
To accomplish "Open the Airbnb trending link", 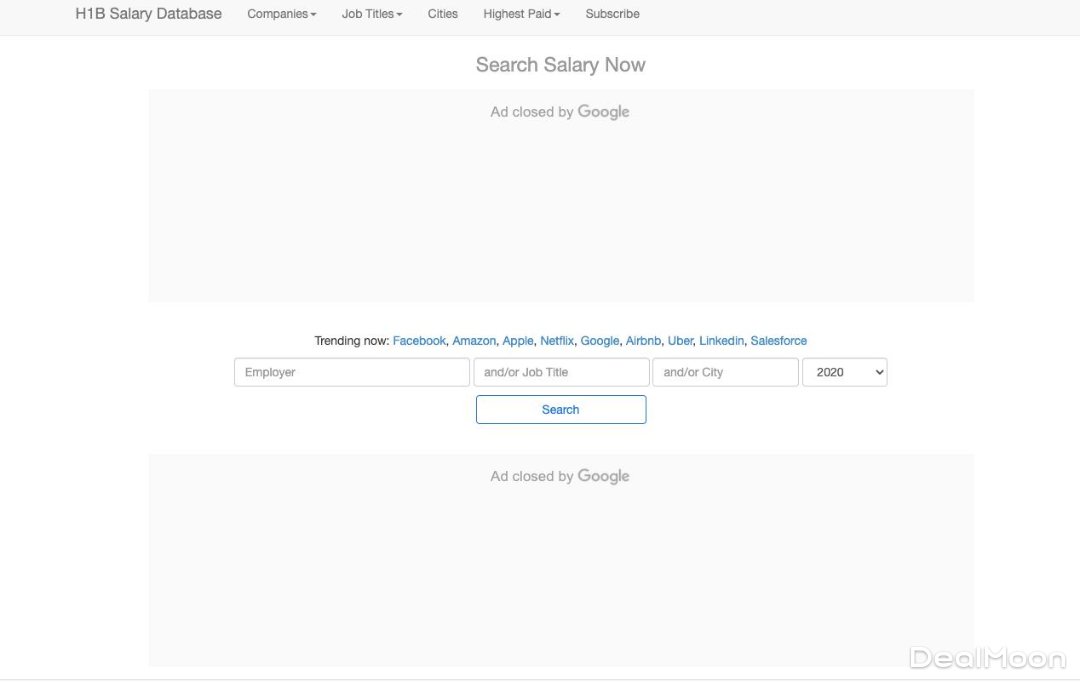I will [643, 341].
